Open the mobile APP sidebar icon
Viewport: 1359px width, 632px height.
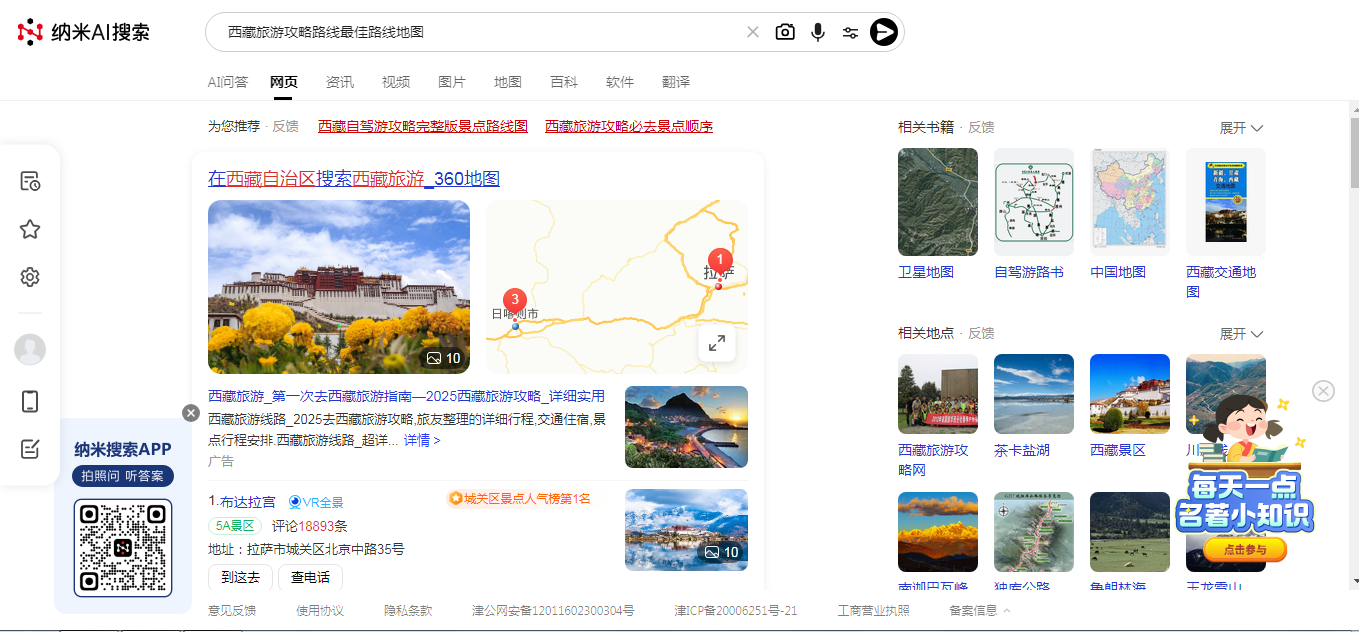click(x=30, y=401)
